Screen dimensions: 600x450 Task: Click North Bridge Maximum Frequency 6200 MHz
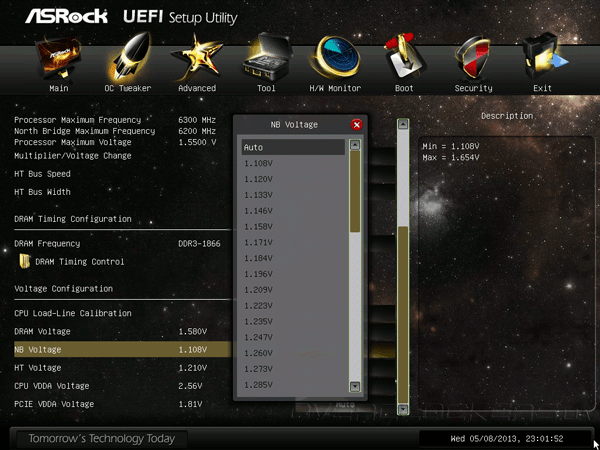(197, 131)
